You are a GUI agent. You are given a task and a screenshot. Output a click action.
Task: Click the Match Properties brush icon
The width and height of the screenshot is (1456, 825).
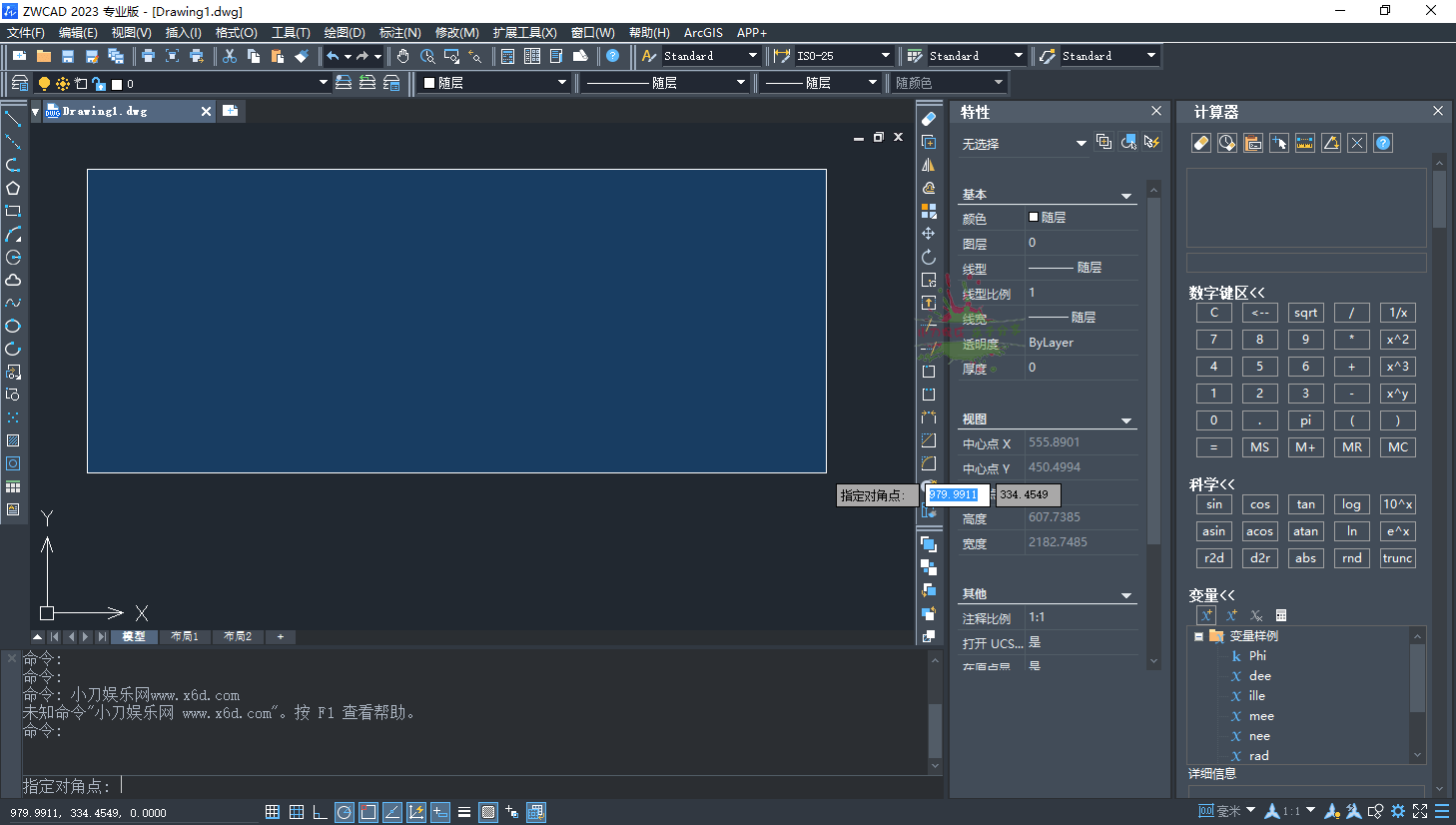(x=302, y=56)
